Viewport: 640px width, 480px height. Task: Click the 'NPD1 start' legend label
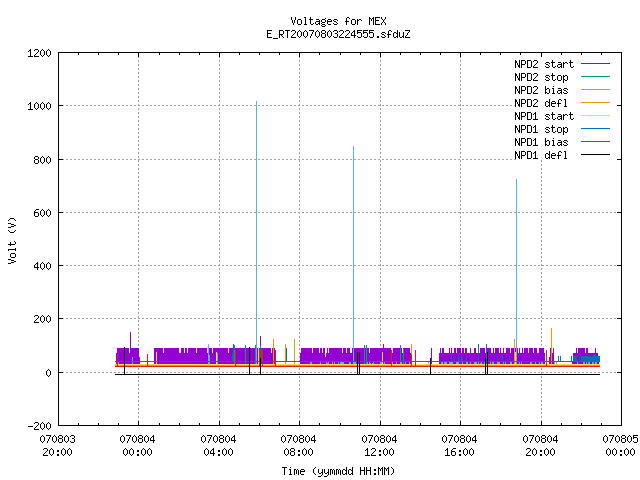click(544, 116)
